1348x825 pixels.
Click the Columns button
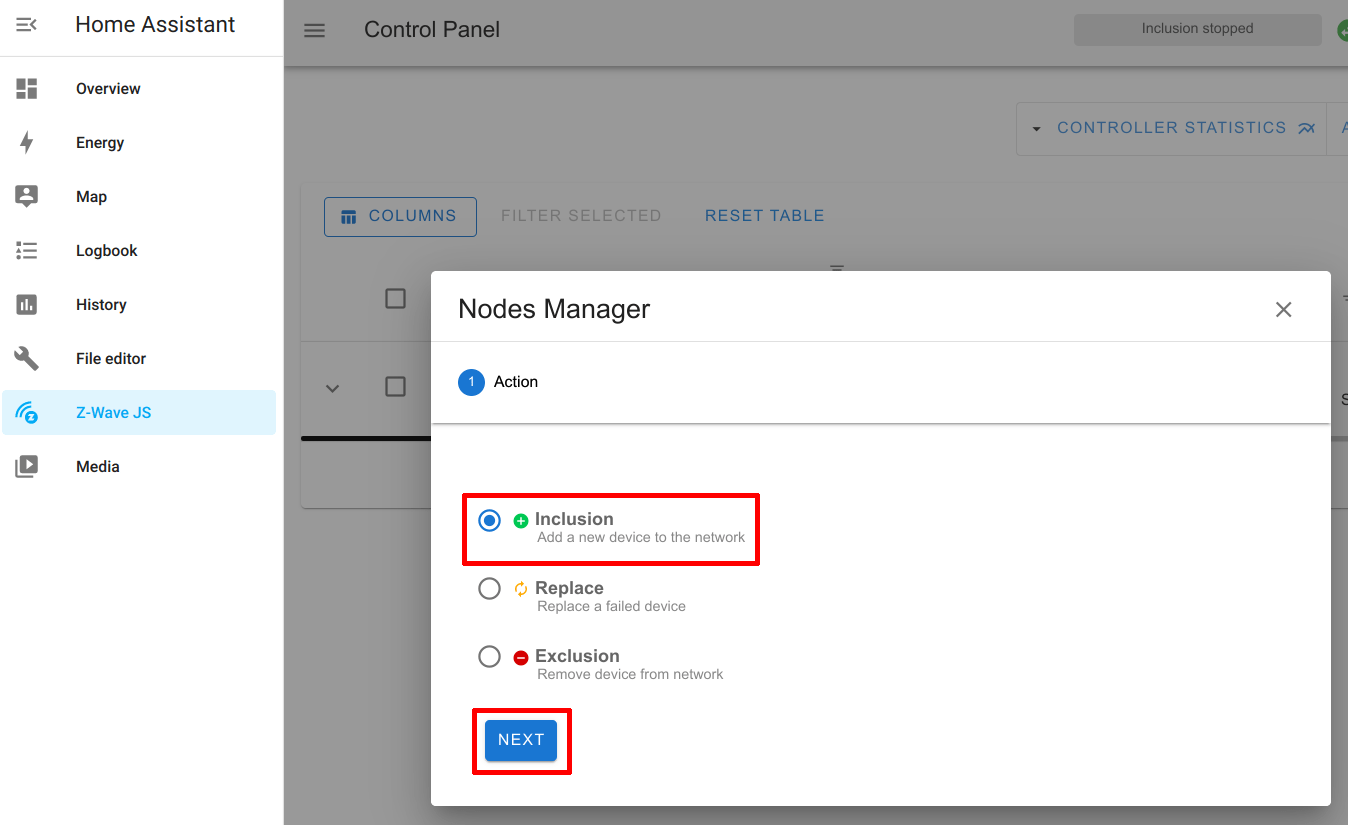(400, 216)
